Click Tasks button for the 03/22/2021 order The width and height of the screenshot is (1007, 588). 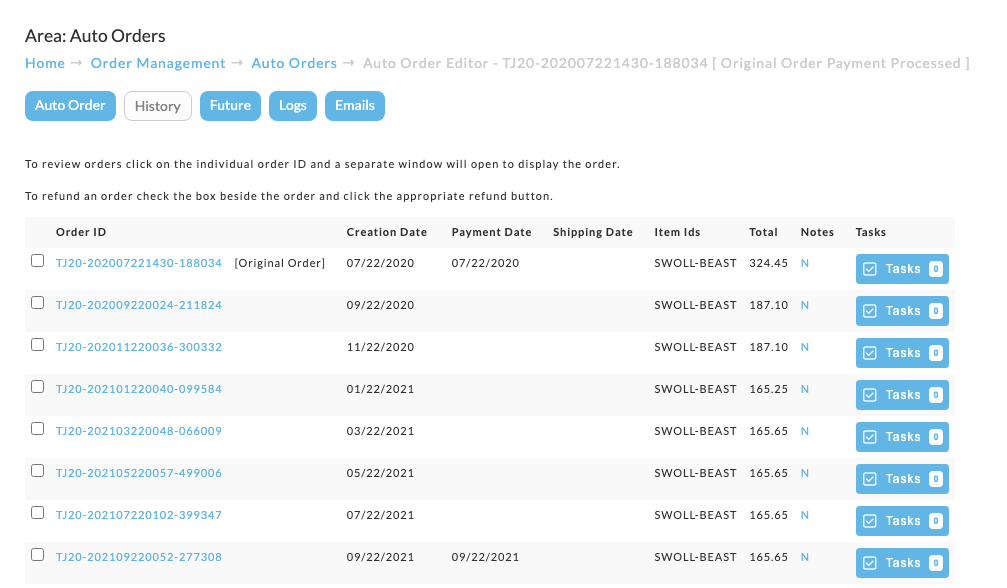tap(902, 437)
